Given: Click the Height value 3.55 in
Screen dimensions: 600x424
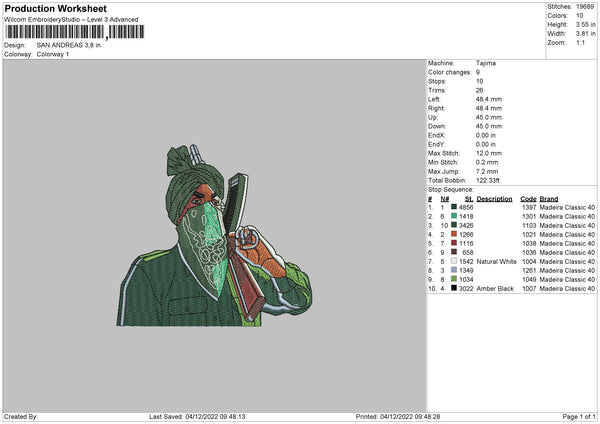Looking at the screenshot, I should [x=585, y=24].
